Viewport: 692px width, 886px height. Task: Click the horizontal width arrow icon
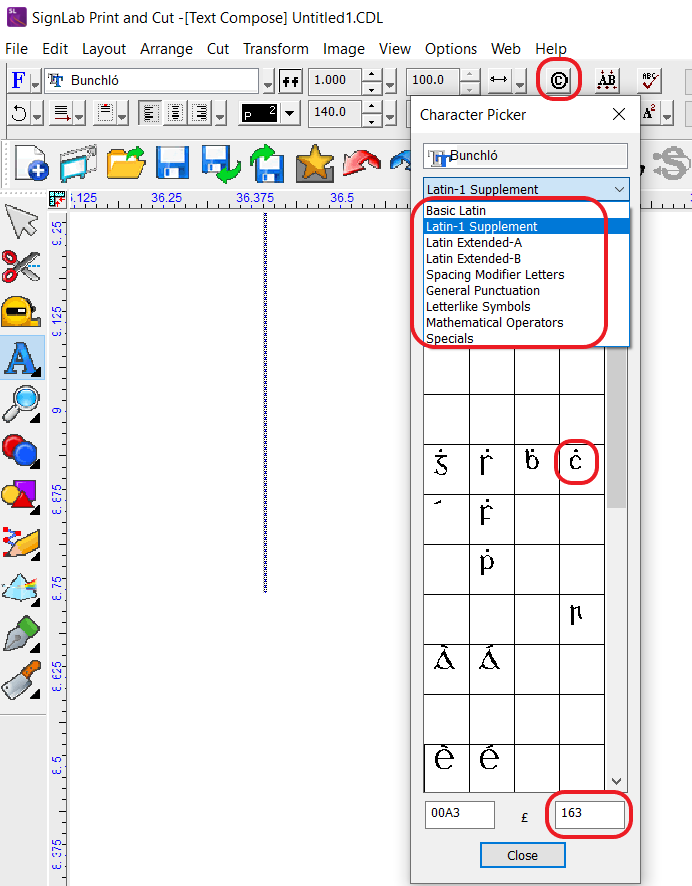coord(498,80)
